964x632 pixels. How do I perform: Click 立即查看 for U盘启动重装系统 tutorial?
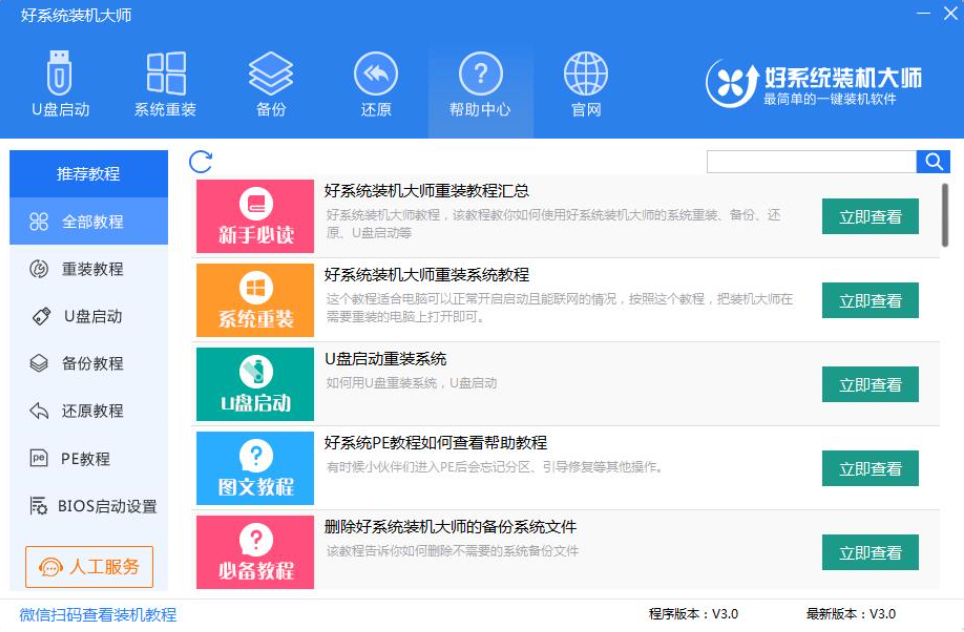868,384
